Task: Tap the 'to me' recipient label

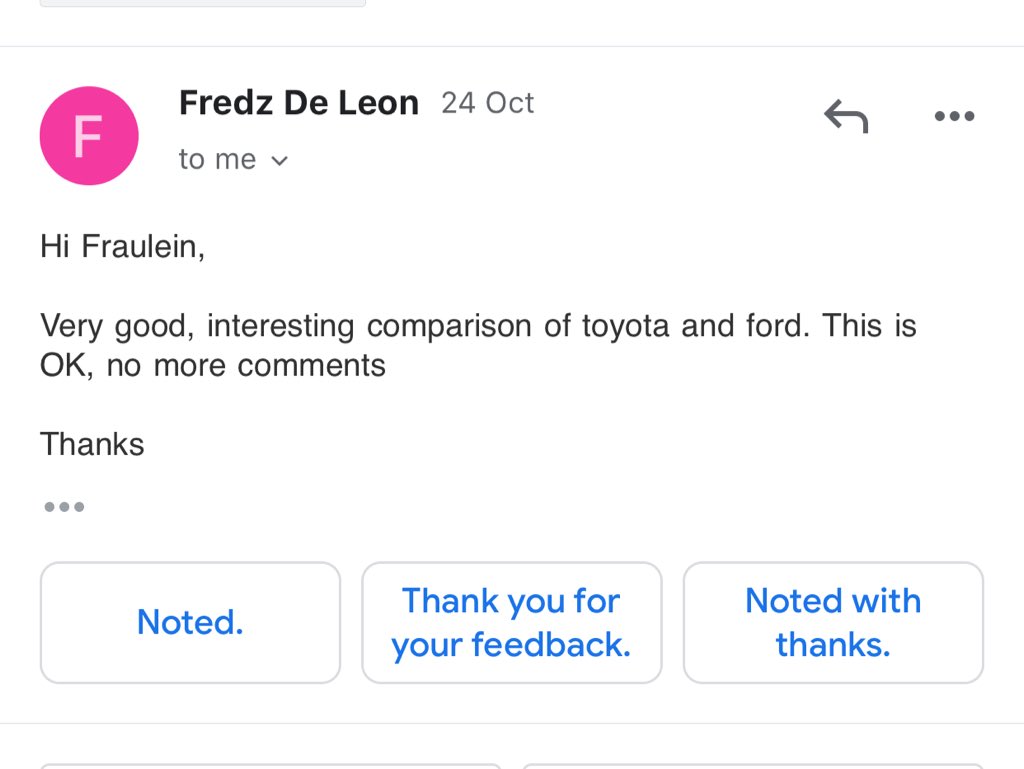Action: [217, 160]
